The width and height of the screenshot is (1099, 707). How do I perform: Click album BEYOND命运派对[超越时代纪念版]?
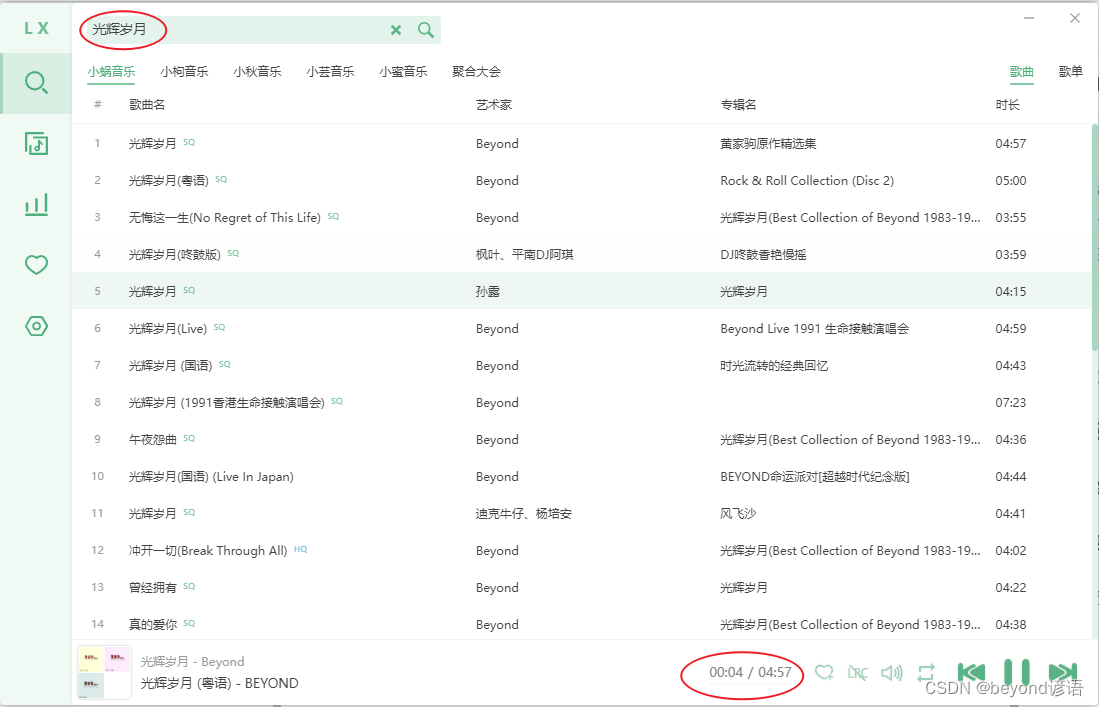pyautogui.click(x=815, y=477)
